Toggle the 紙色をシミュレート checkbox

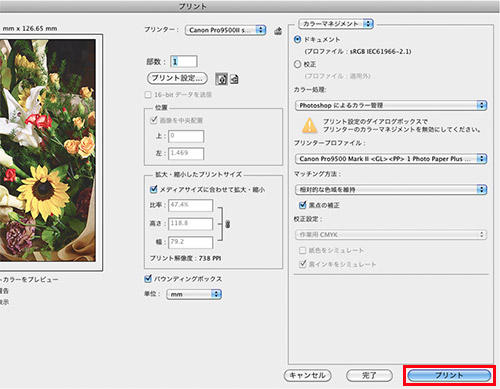click(x=303, y=250)
